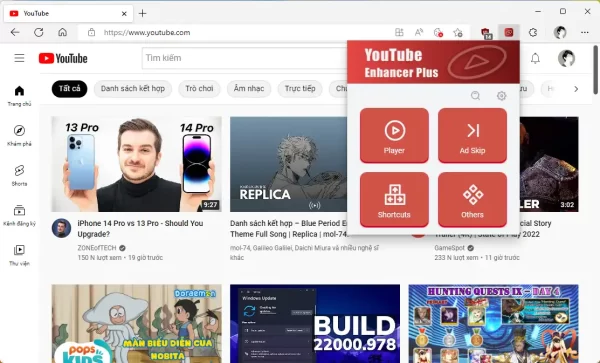Open the Others tile
This screenshot has width=600, height=363.
coord(473,199)
